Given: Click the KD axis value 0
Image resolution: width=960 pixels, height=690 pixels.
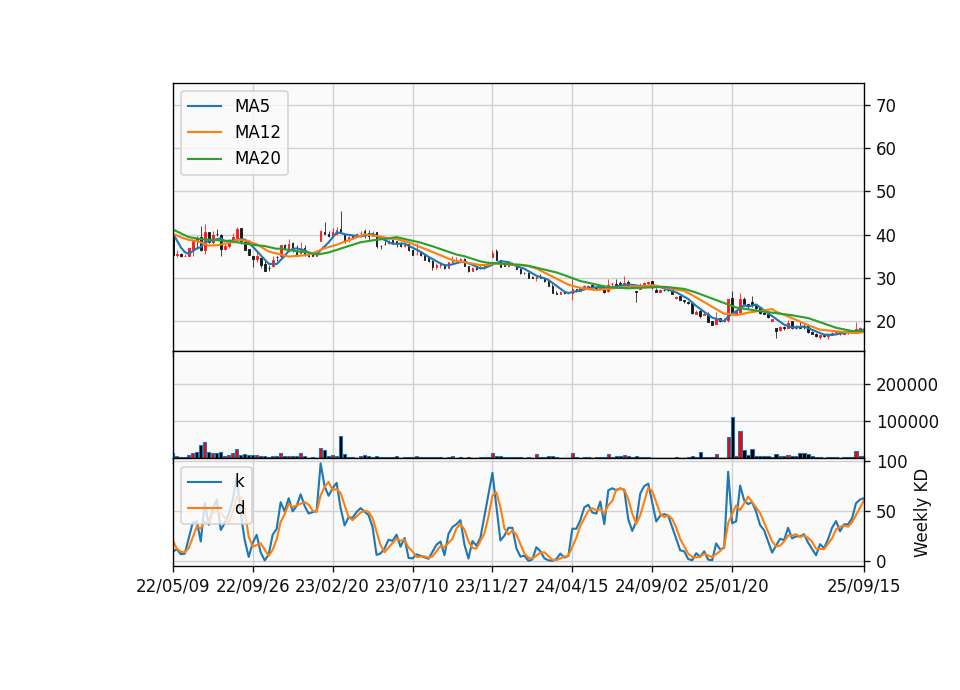Looking at the screenshot, I should (x=881, y=561).
